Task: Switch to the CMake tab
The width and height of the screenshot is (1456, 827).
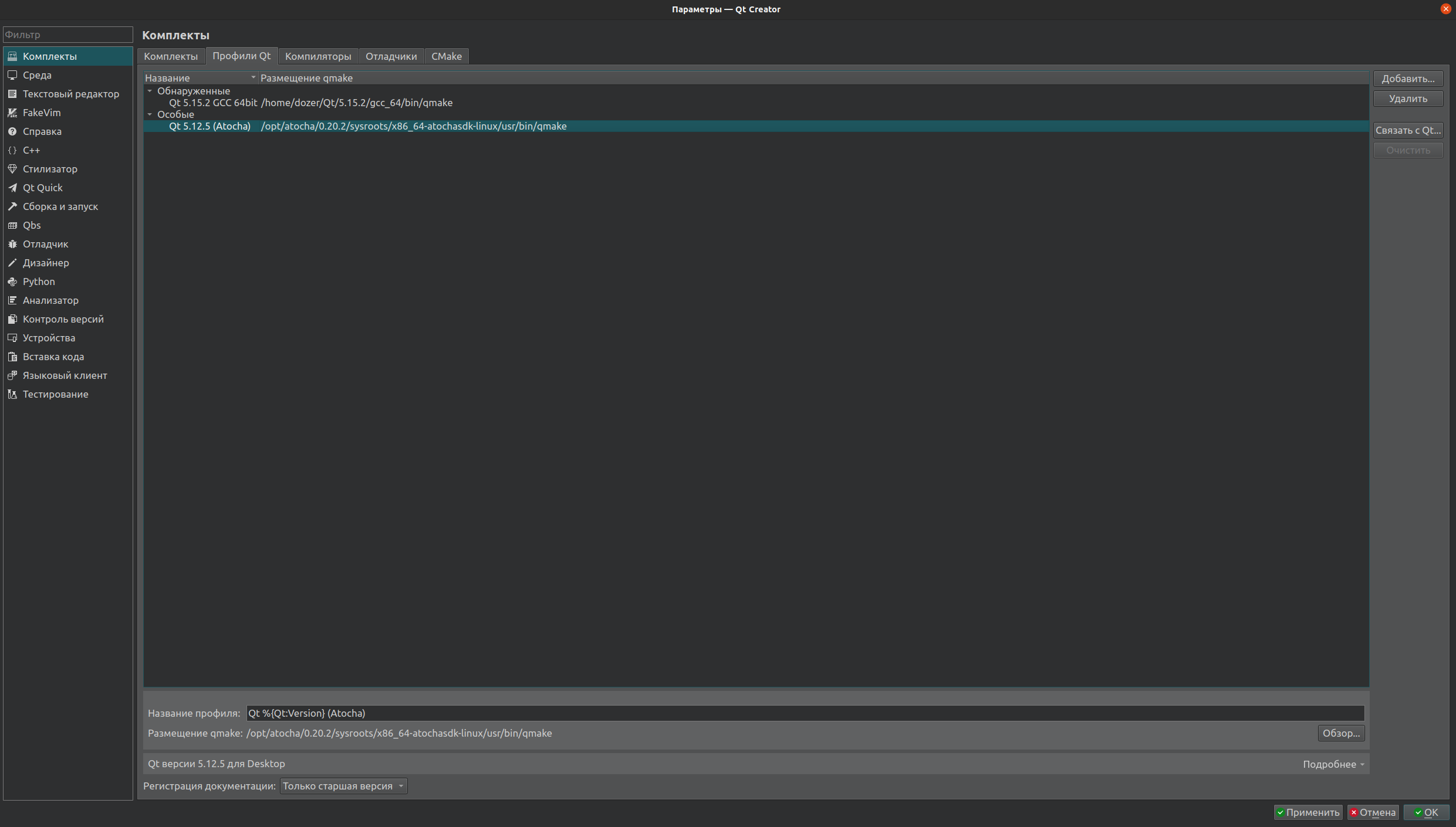Action: click(x=447, y=56)
